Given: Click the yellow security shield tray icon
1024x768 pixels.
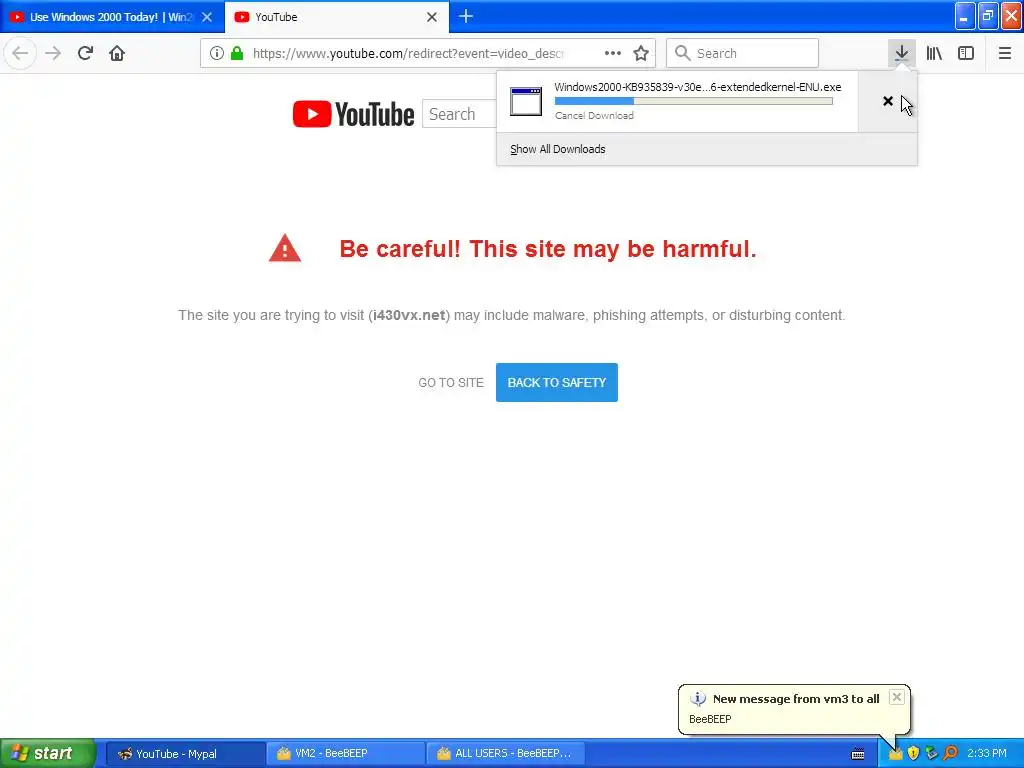Looking at the screenshot, I should click(913, 754).
